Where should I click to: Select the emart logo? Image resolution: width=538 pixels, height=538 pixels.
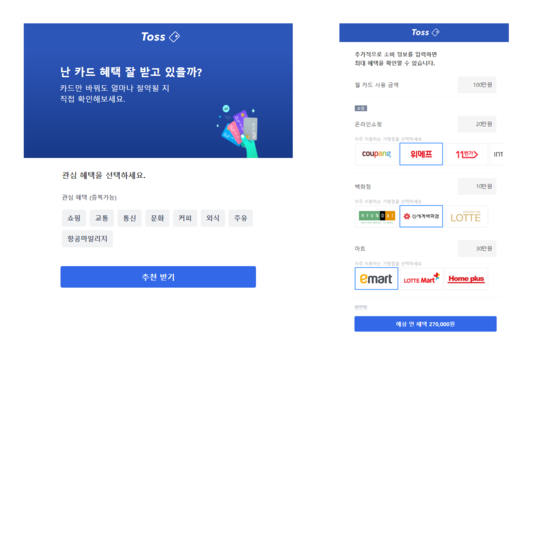376,279
